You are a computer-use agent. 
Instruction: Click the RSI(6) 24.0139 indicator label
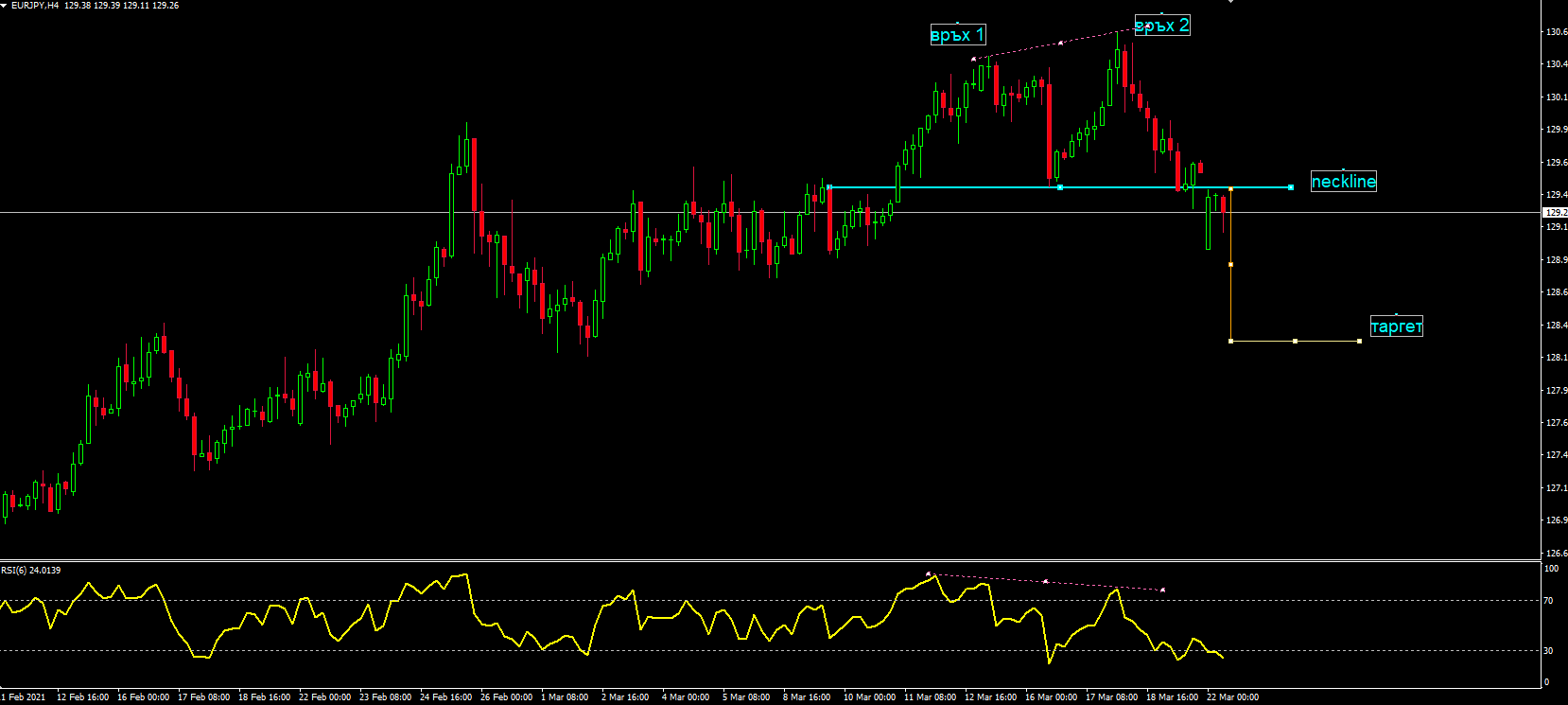point(31,571)
